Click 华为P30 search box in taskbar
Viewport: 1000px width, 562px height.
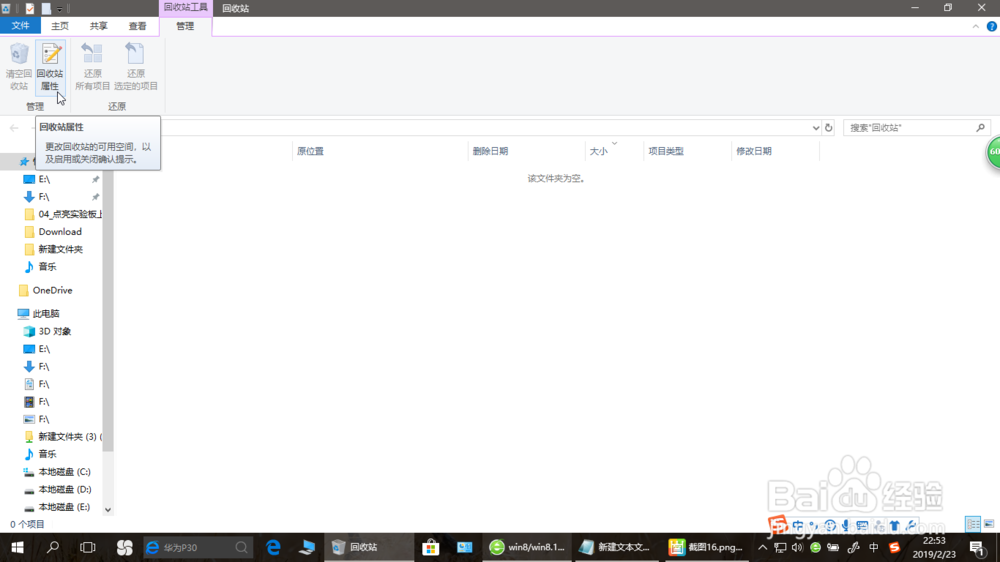point(197,547)
